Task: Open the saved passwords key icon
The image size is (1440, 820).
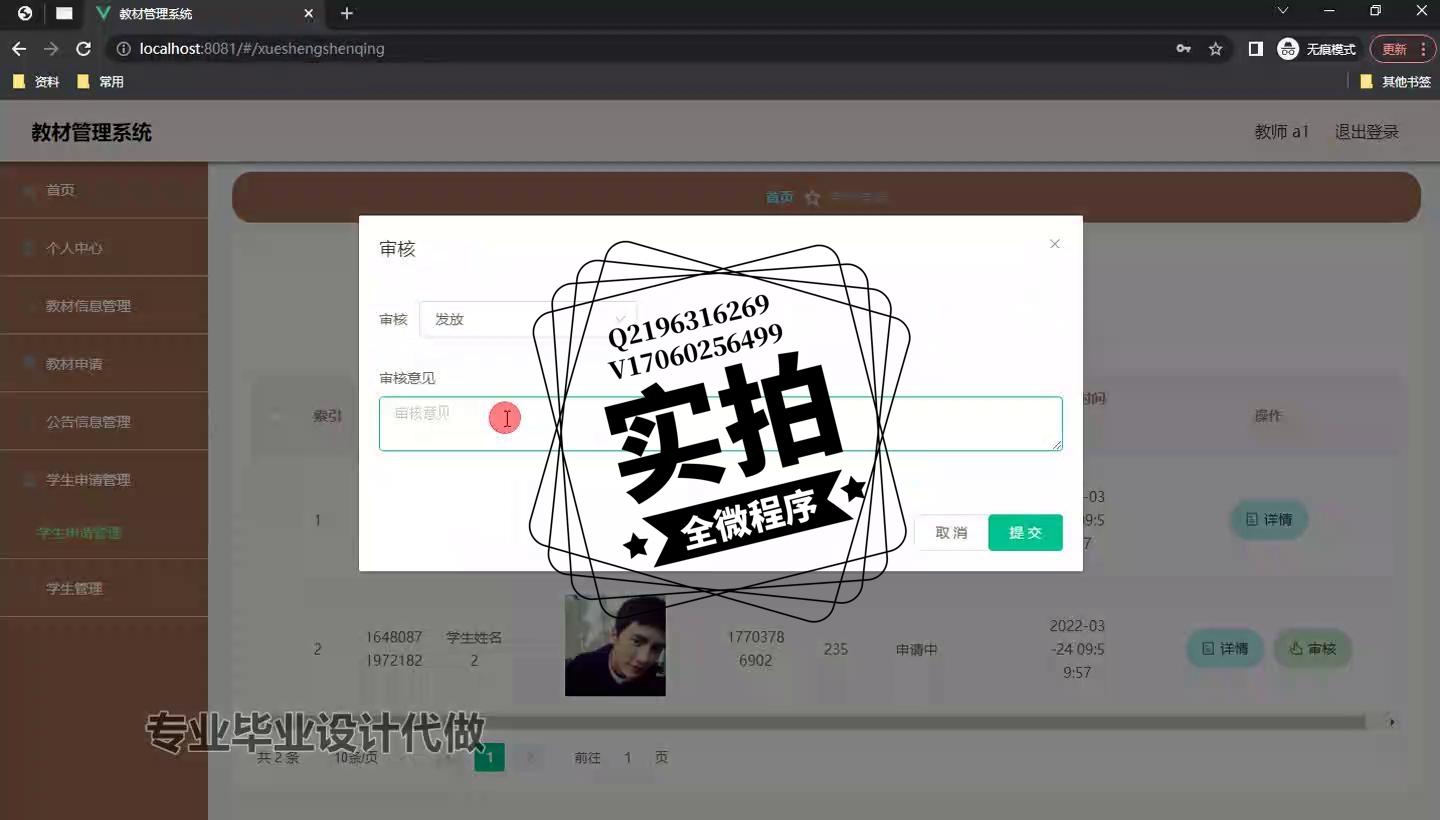Action: pyautogui.click(x=1184, y=48)
